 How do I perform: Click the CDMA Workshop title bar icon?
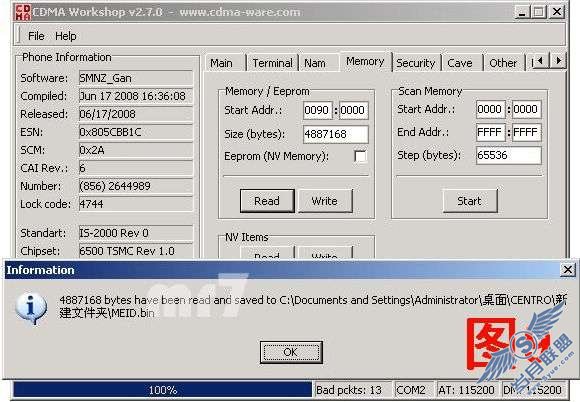click(x=22, y=12)
